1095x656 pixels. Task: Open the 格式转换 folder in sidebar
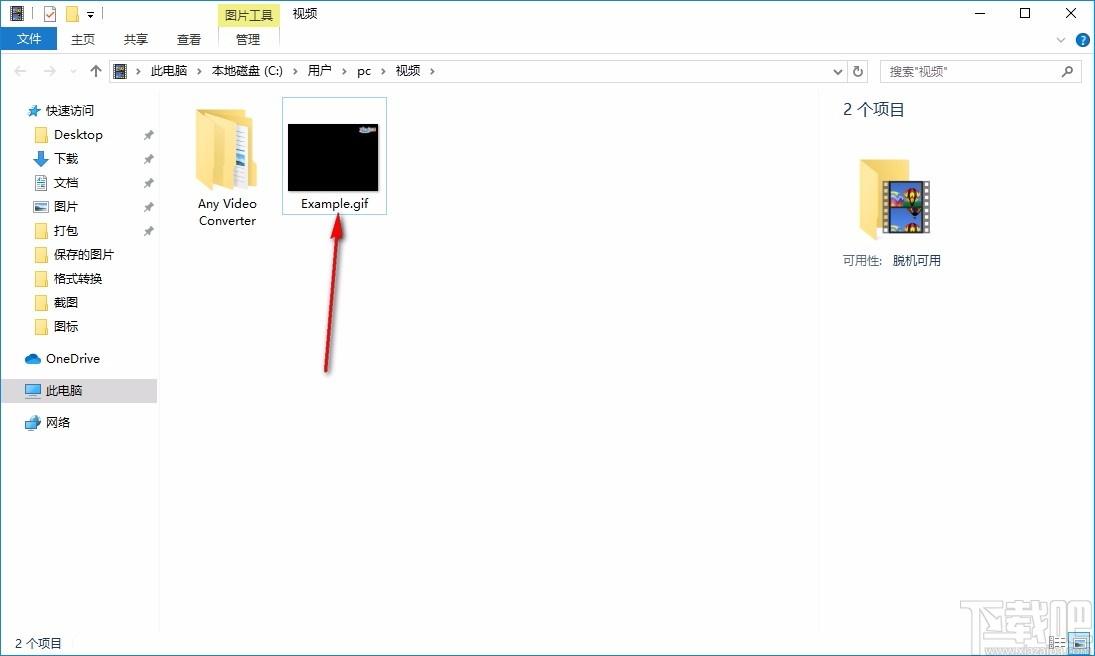pos(78,278)
